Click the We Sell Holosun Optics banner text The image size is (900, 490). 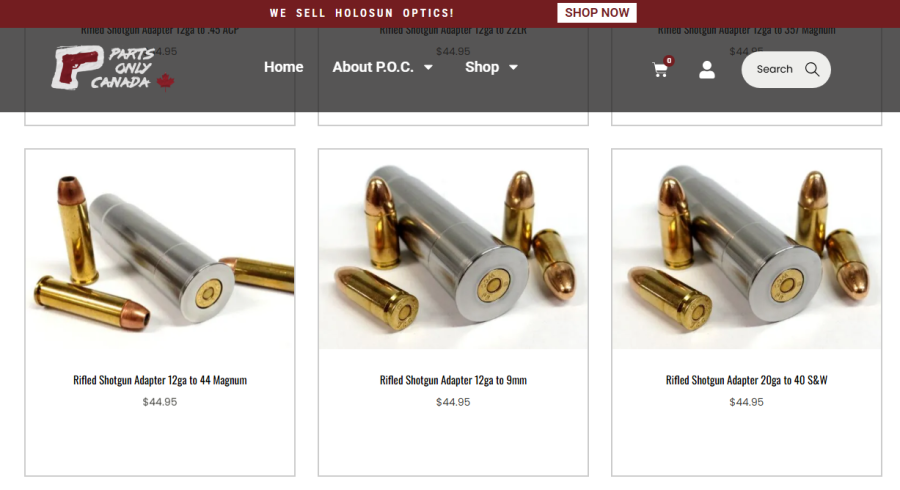362,13
